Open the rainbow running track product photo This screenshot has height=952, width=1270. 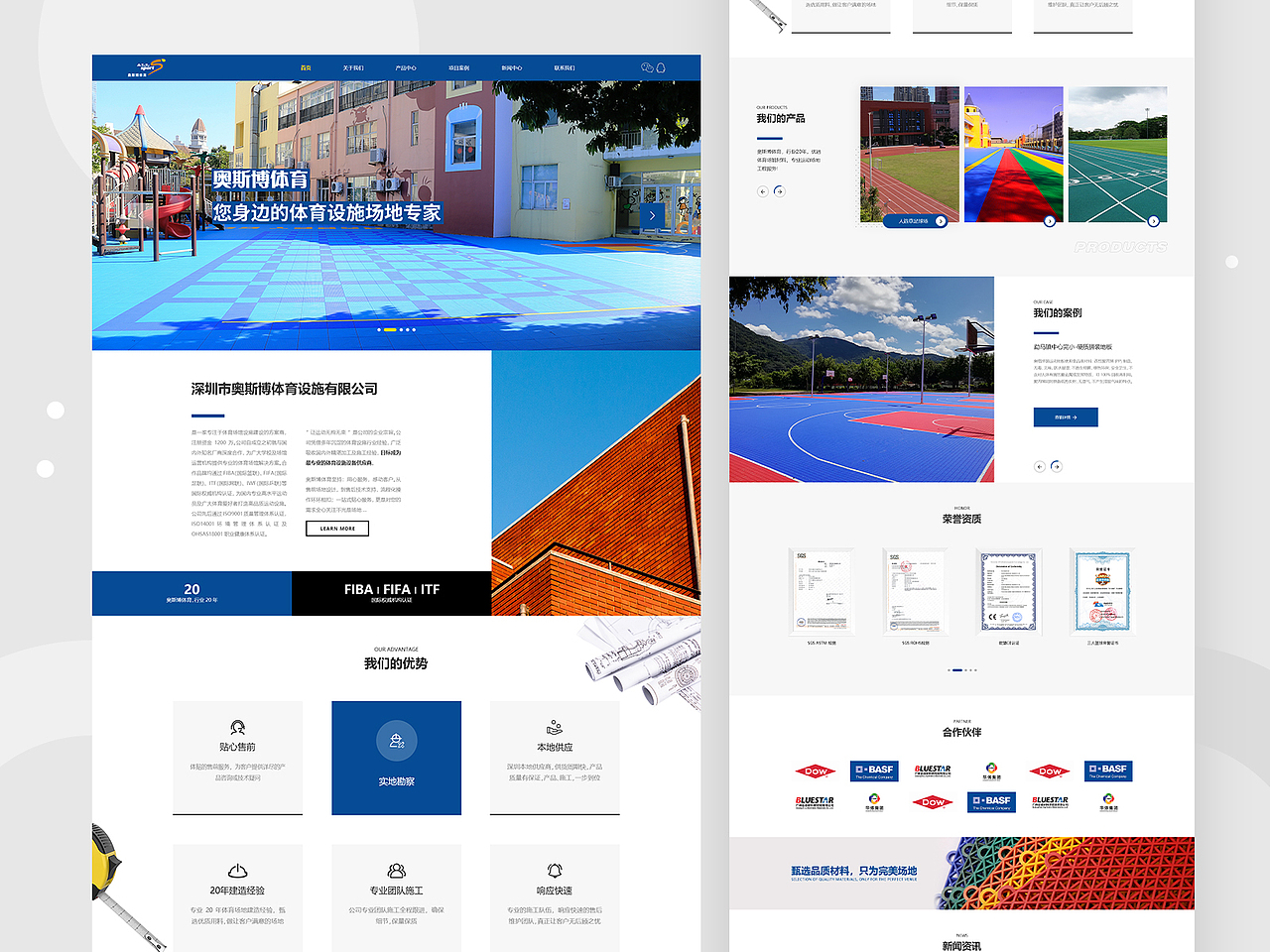(x=1013, y=154)
